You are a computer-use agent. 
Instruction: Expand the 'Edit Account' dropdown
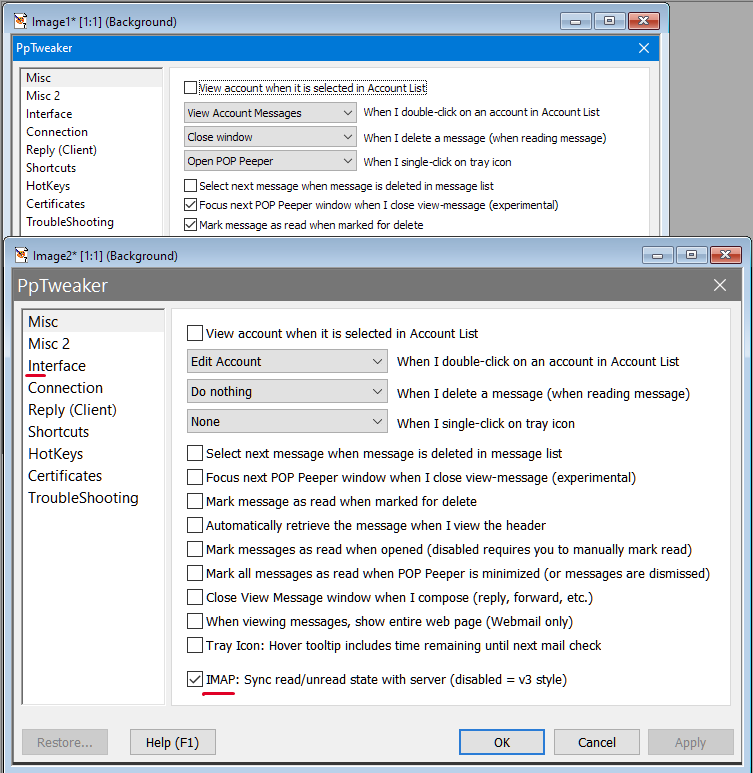coord(287,361)
